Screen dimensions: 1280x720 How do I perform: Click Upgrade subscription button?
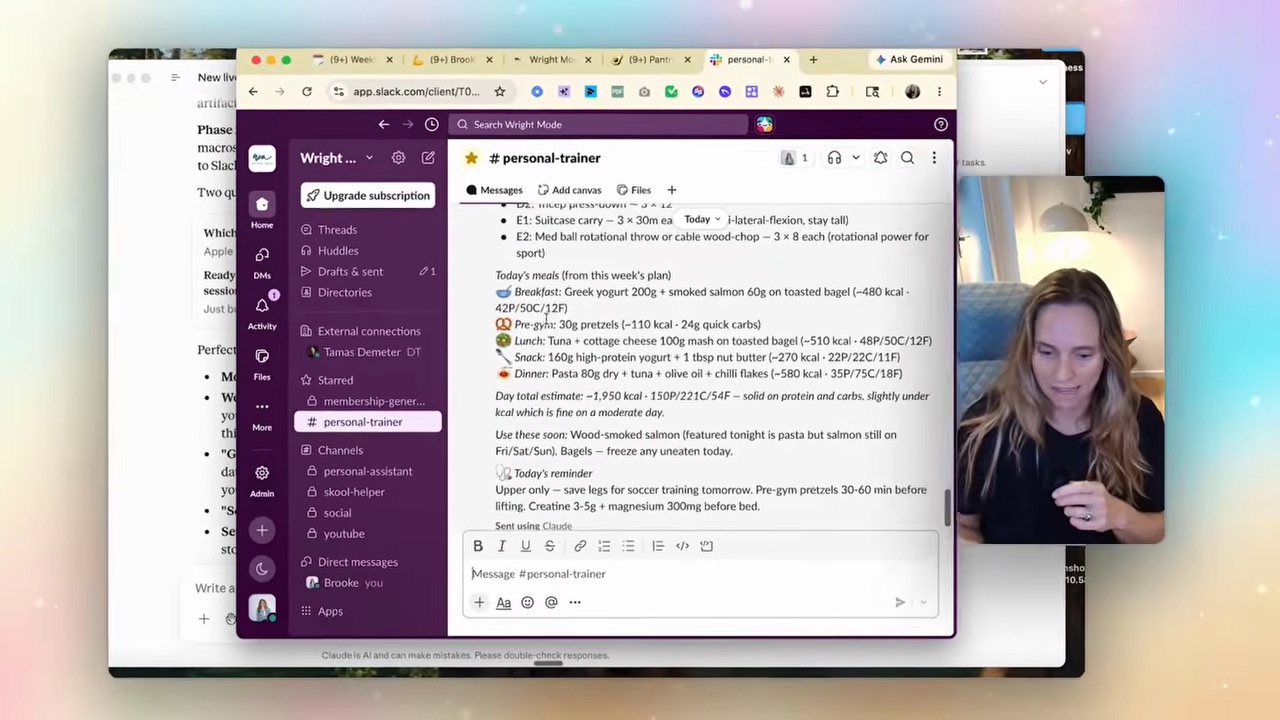coord(368,195)
